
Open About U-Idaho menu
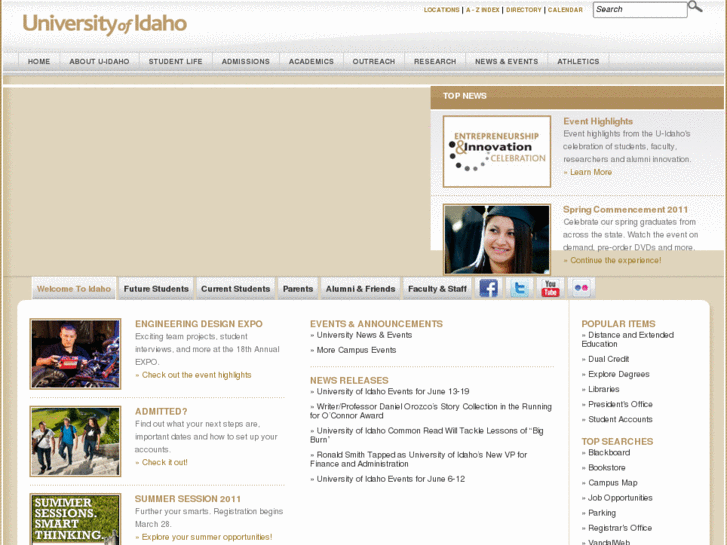point(99,61)
